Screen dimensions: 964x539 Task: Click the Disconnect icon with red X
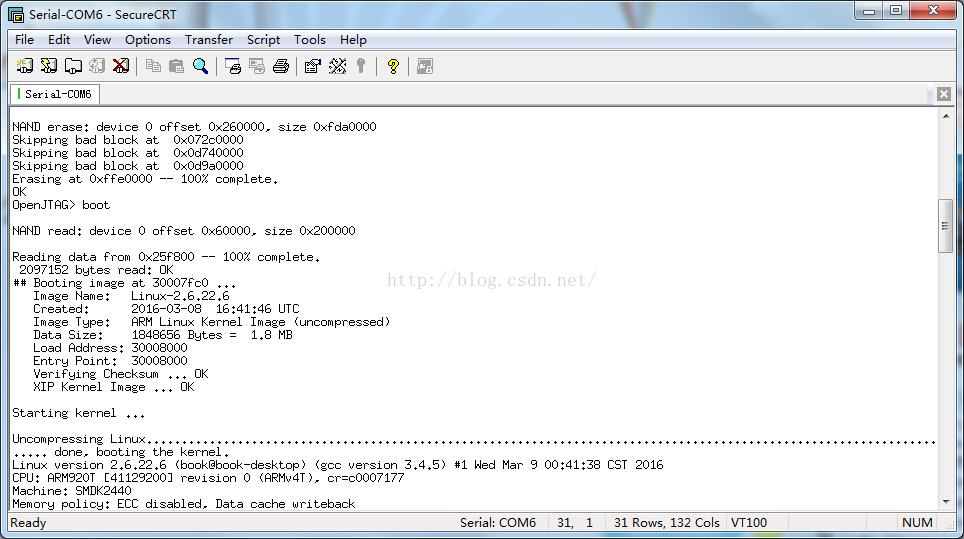pos(121,66)
